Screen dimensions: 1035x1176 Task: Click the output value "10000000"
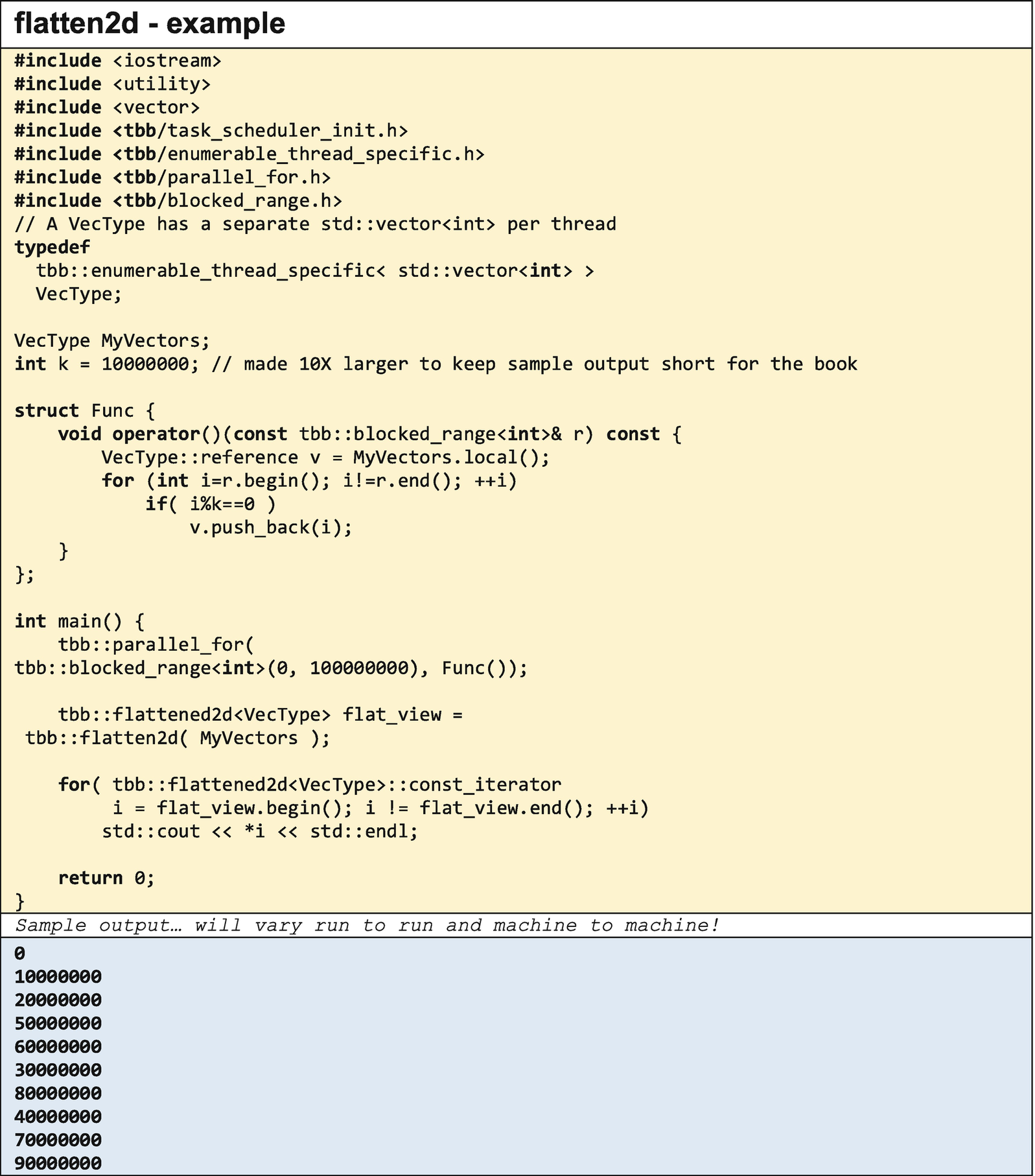pyautogui.click(x=58, y=976)
